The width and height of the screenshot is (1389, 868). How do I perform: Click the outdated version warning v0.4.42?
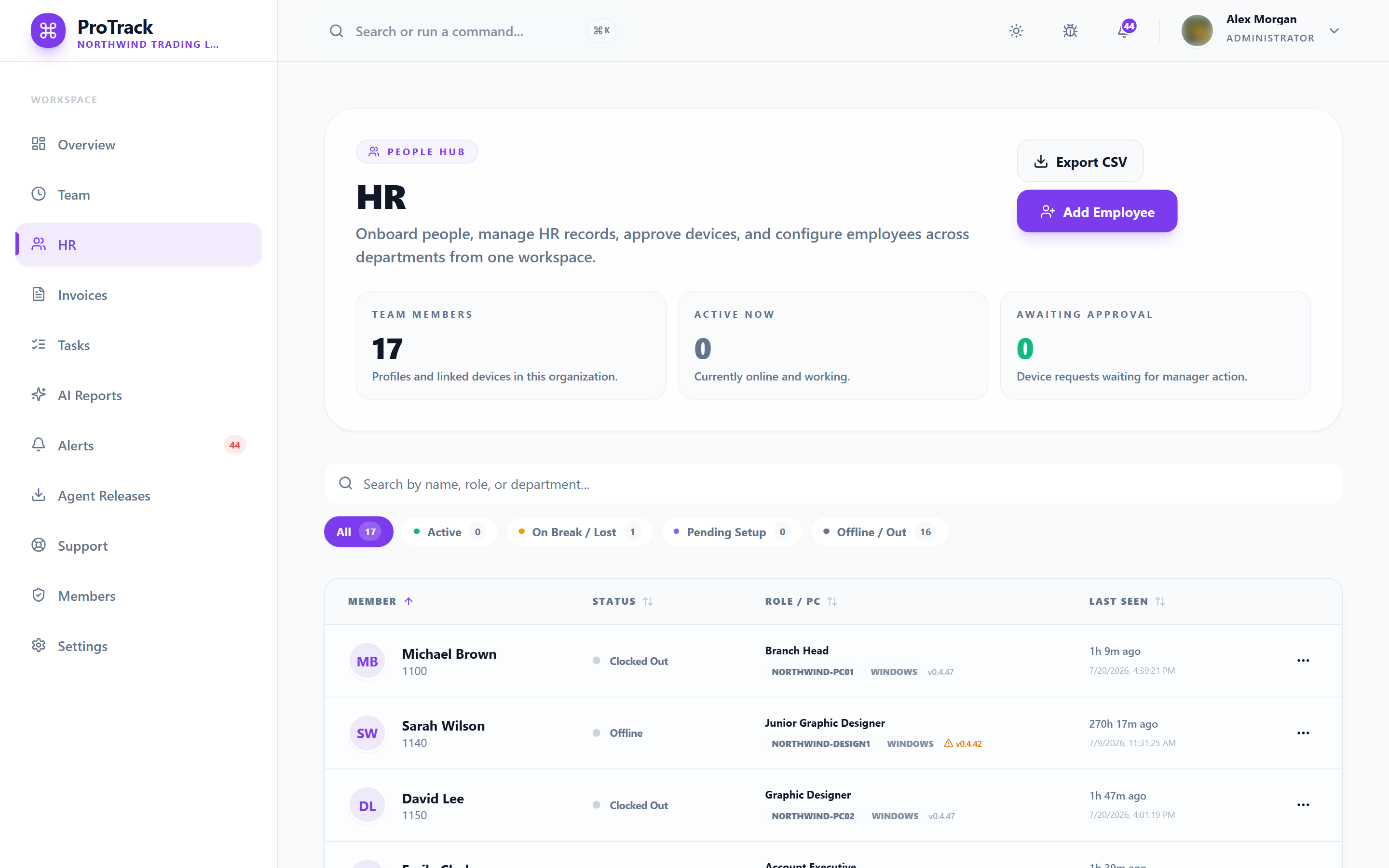(963, 744)
